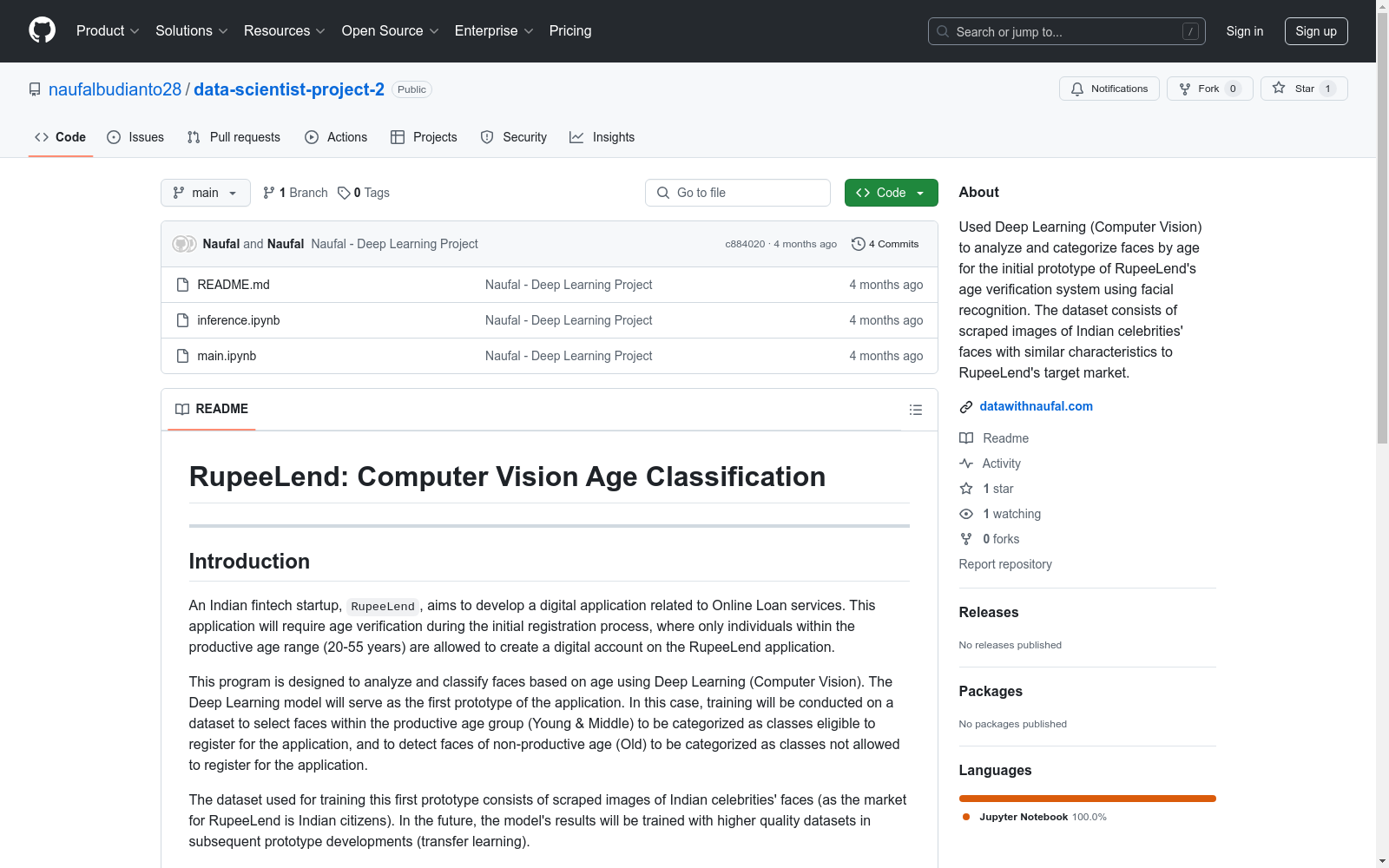This screenshot has height=868, width=1389.
Task: Click the '1 Branch' link
Action: (295, 193)
